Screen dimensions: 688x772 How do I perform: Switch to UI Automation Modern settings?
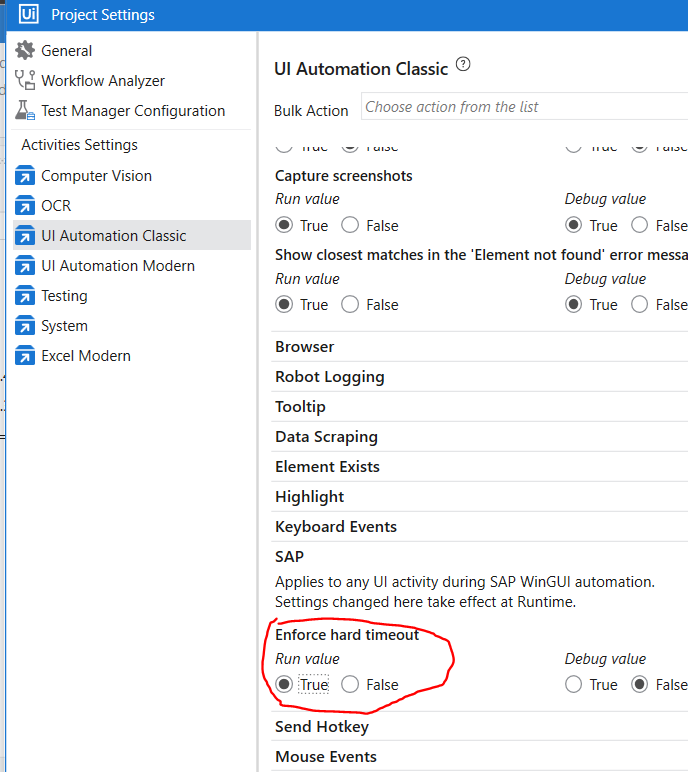click(x=118, y=266)
